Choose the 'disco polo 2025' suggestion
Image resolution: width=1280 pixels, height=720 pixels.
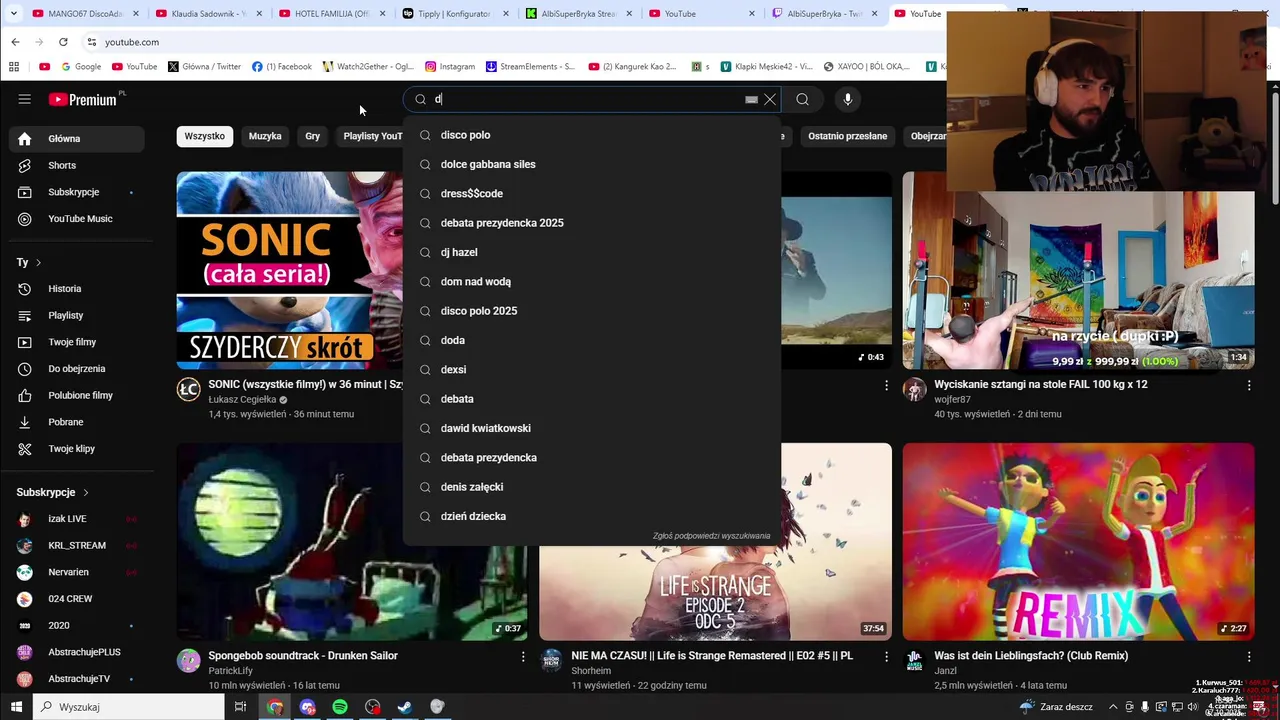[592, 311]
